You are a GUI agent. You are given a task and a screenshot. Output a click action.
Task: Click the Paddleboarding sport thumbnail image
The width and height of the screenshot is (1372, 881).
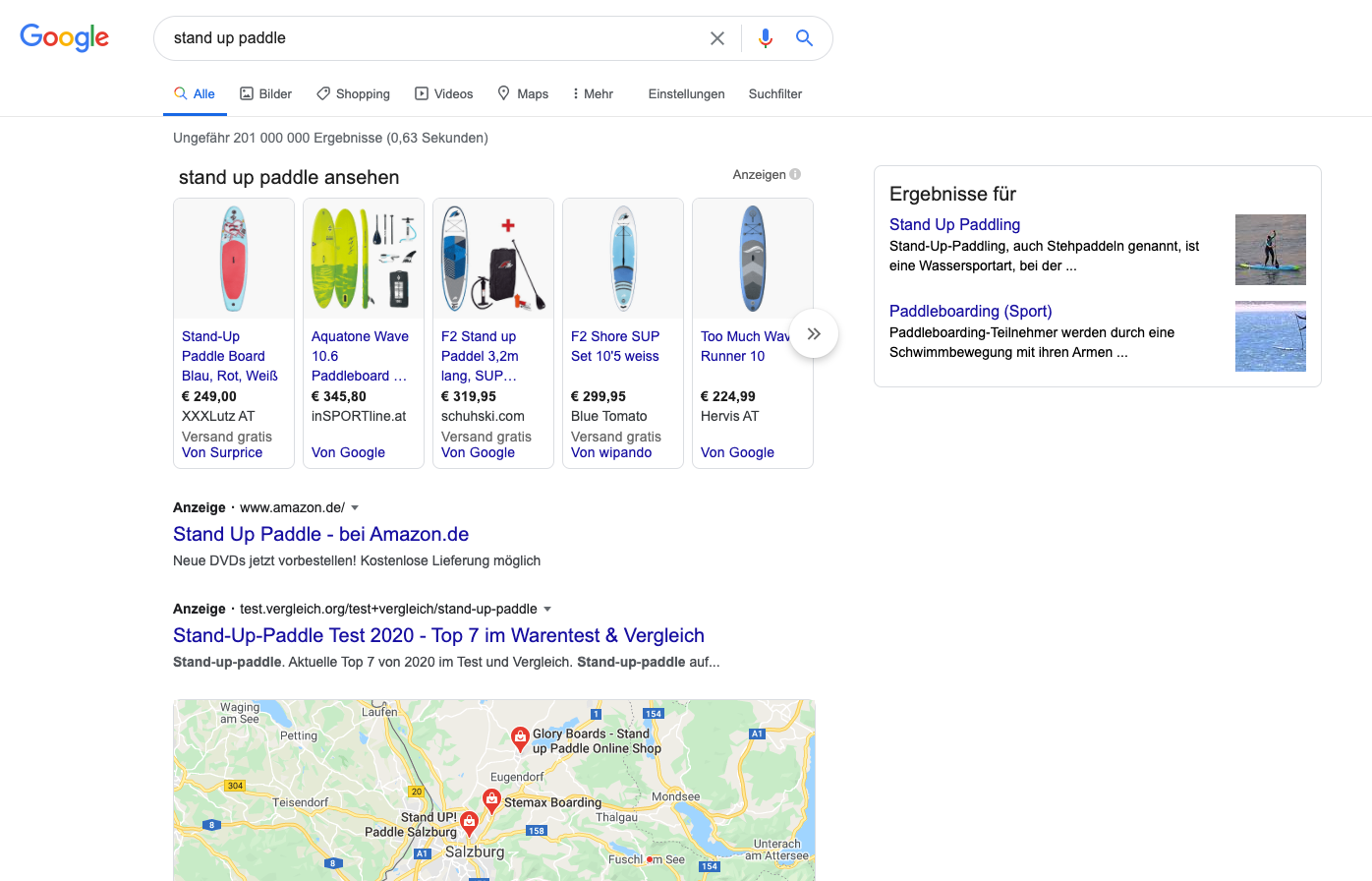pos(1271,336)
